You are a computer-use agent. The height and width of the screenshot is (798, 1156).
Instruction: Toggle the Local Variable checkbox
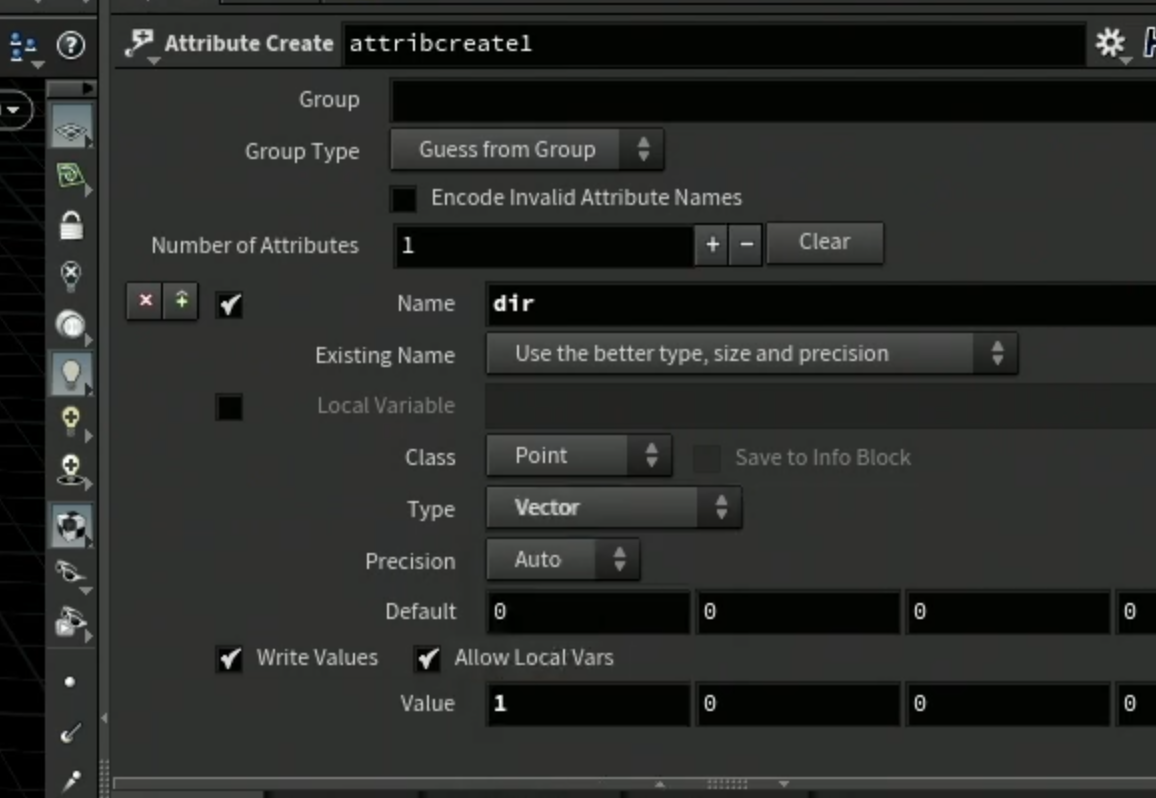(x=229, y=406)
